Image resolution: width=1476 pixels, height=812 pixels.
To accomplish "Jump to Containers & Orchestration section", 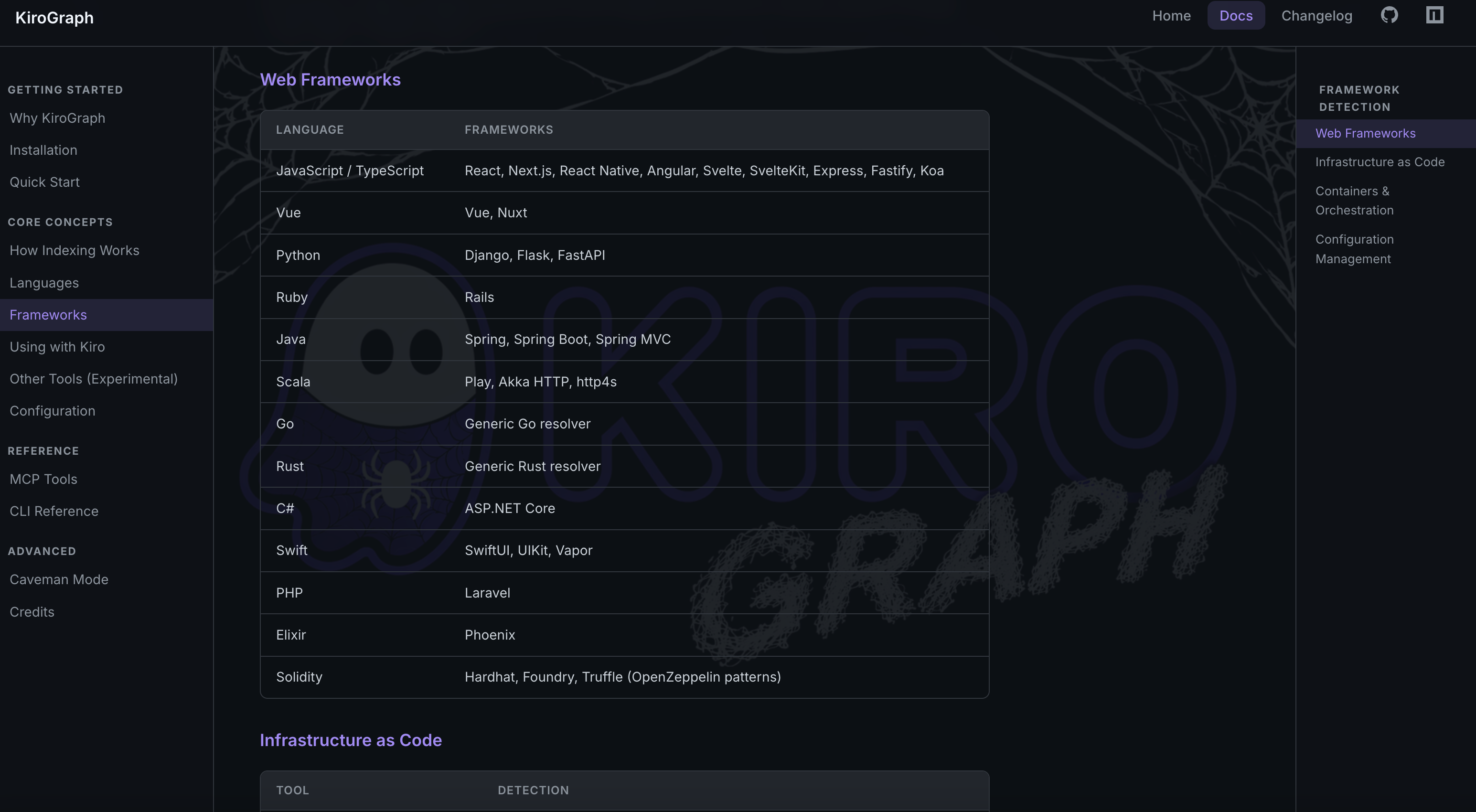I will tap(1355, 201).
